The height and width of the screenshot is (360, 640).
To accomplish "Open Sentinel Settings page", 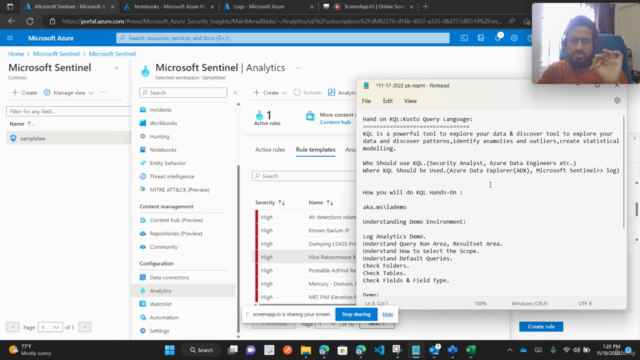I will [159, 331].
